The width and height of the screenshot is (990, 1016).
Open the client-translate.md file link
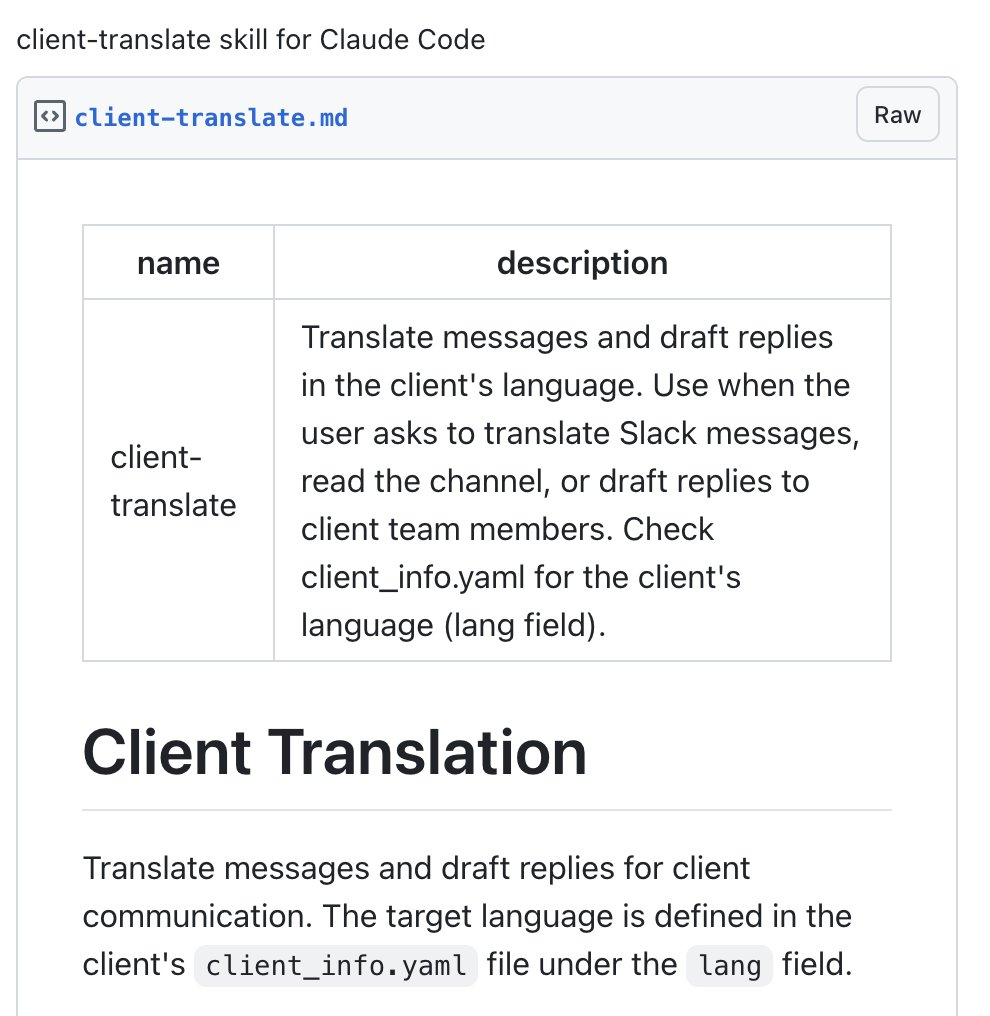click(211, 118)
